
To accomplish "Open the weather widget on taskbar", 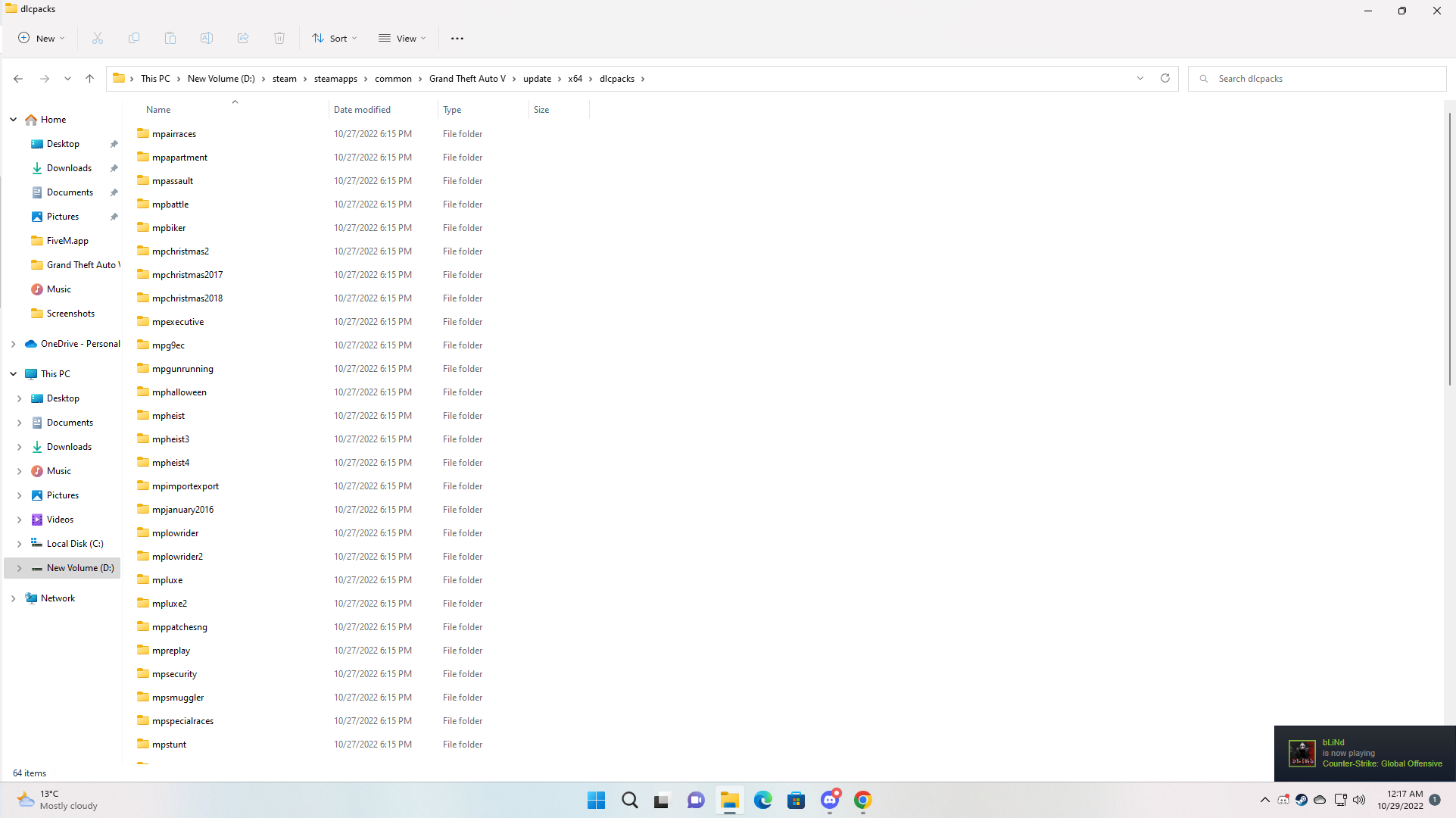I will 58,800.
